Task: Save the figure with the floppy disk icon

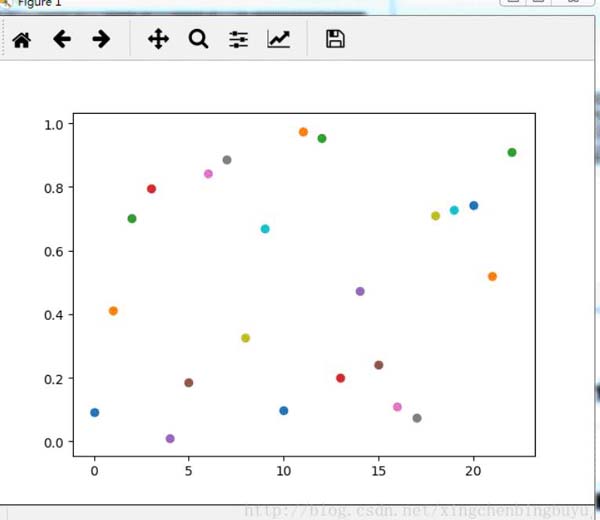Action: click(335, 39)
